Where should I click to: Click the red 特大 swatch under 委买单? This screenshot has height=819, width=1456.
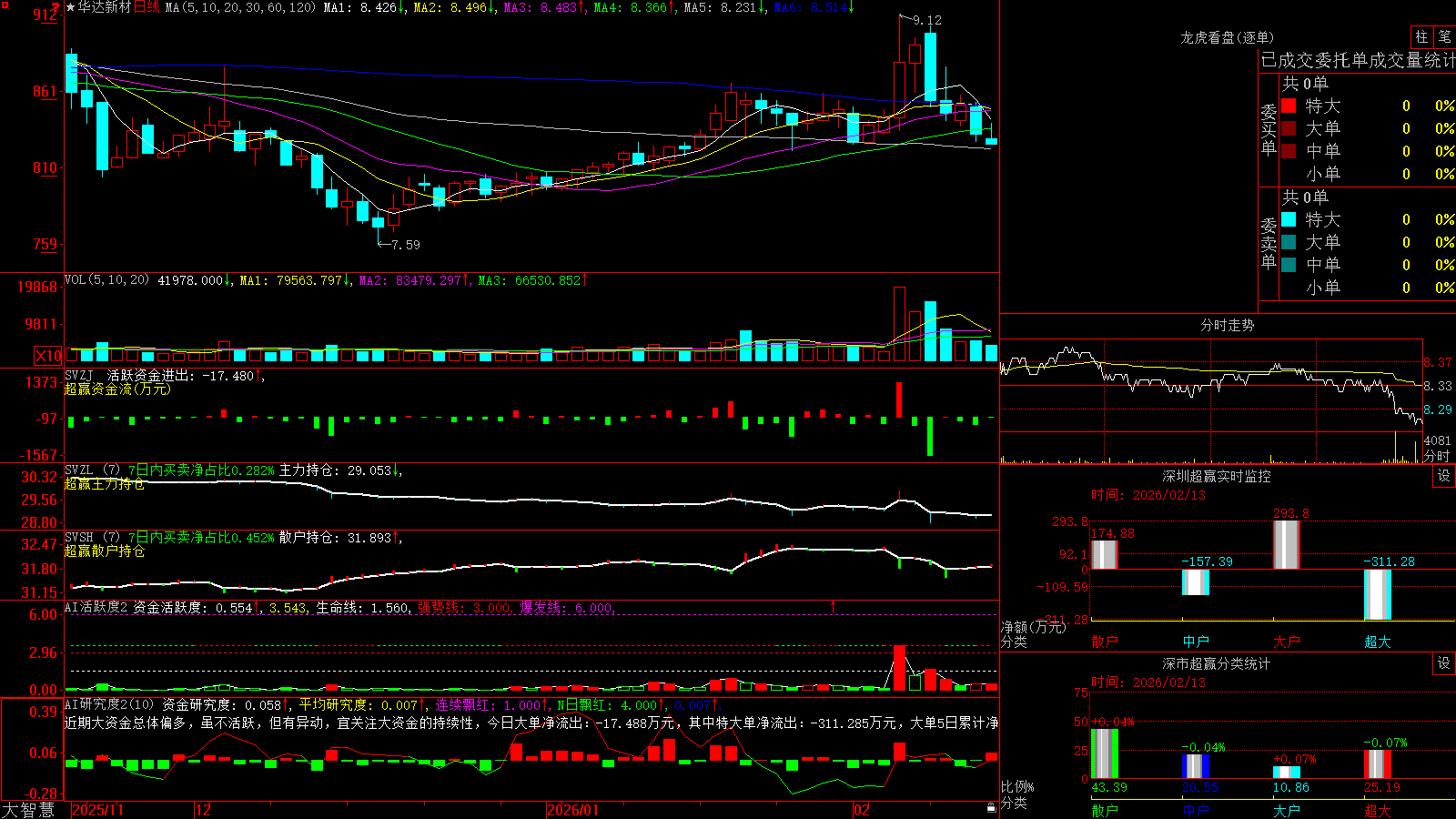point(1289,106)
